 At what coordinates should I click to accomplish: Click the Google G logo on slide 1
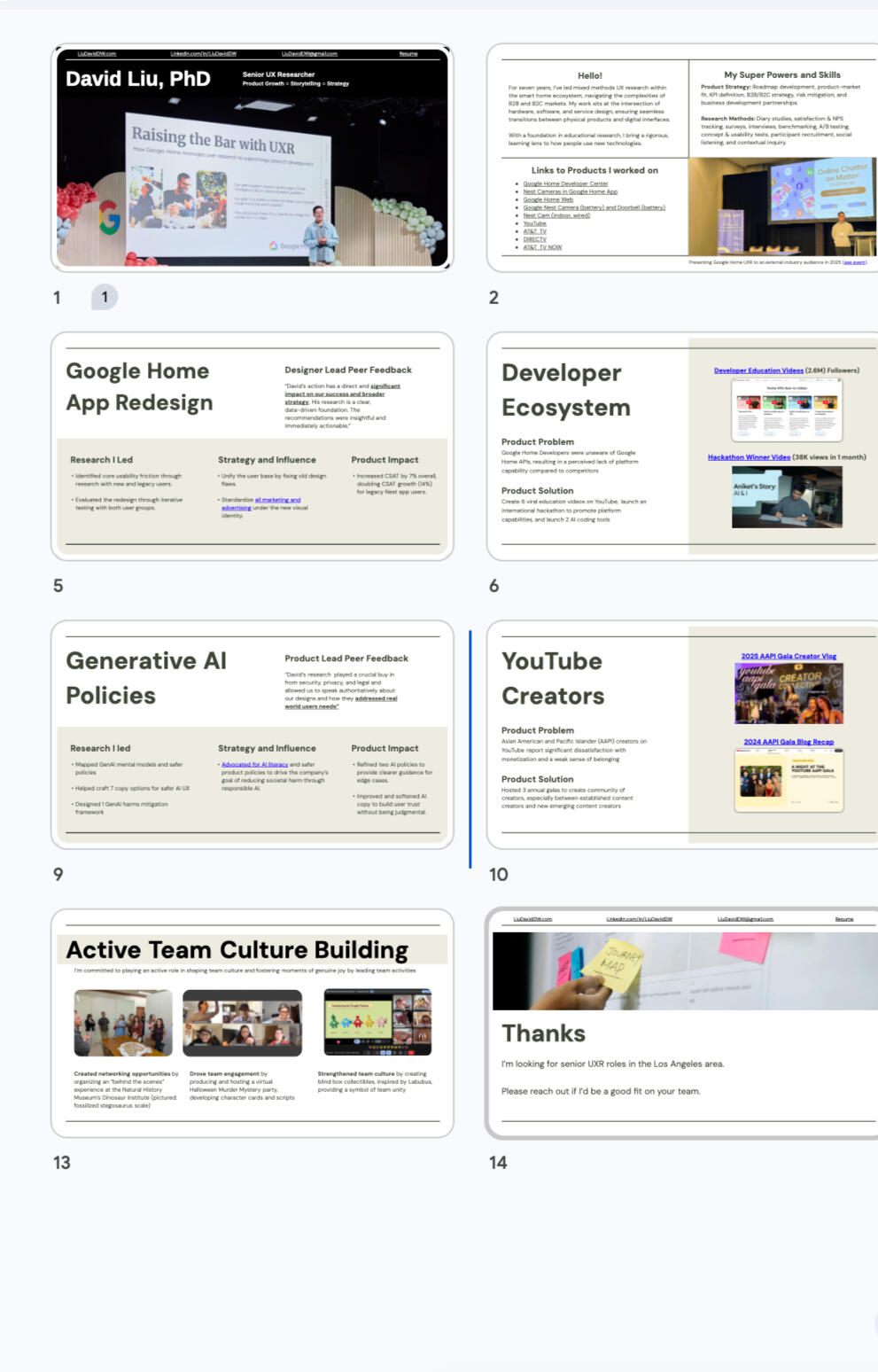(109, 217)
